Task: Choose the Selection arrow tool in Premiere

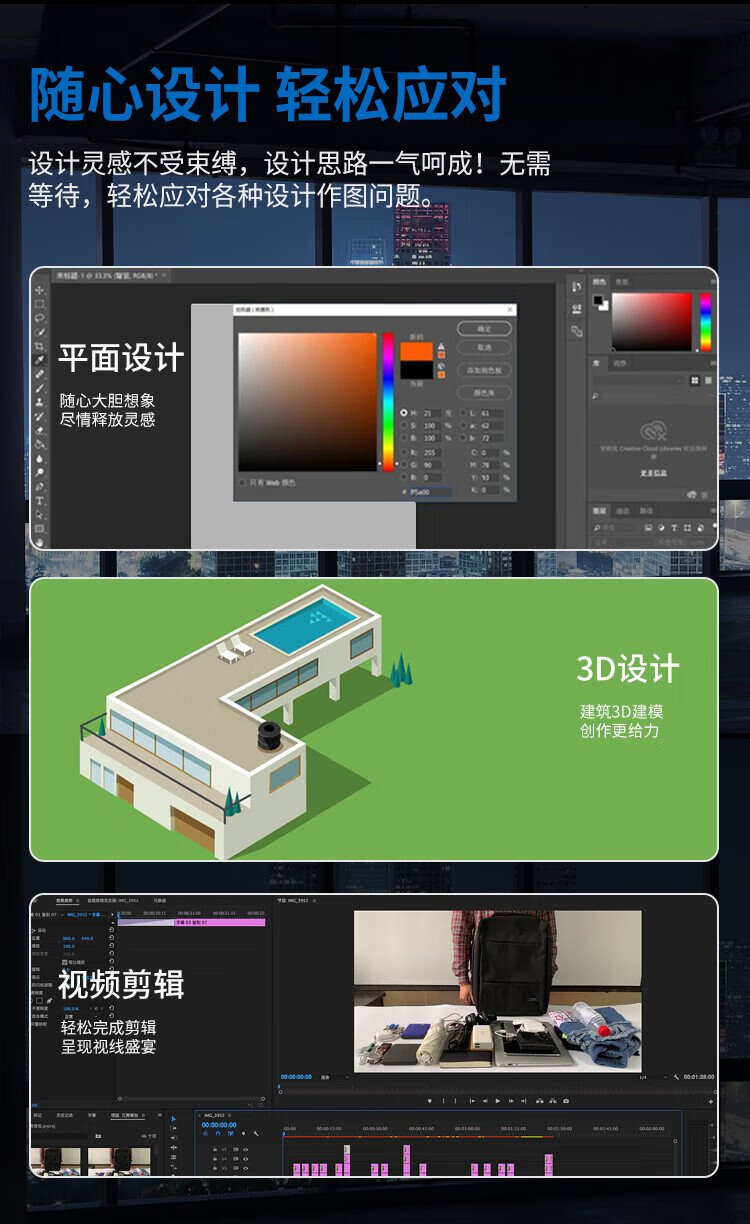Action: [x=173, y=1119]
